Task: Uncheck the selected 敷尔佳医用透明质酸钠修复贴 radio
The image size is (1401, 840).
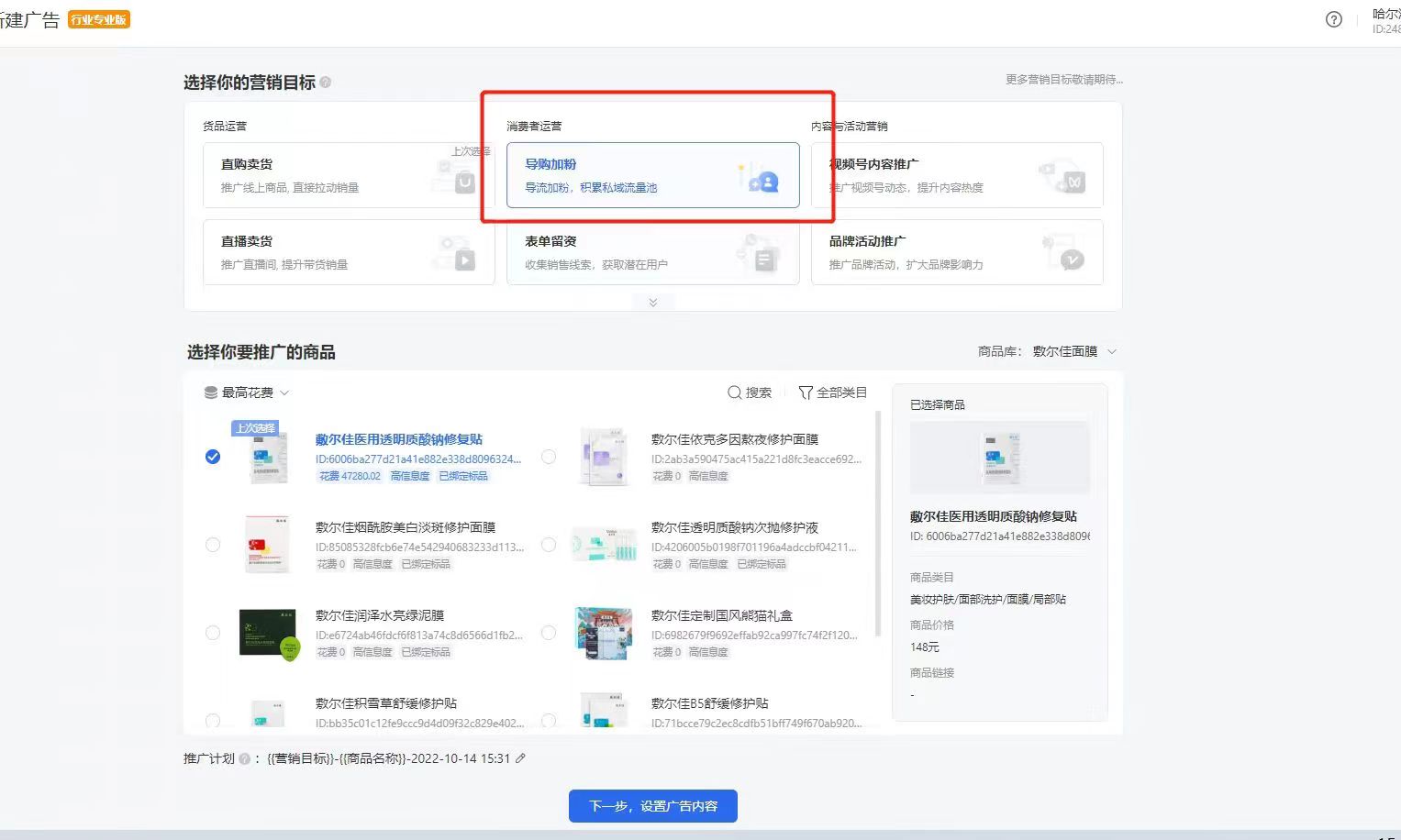Action: tap(213, 457)
